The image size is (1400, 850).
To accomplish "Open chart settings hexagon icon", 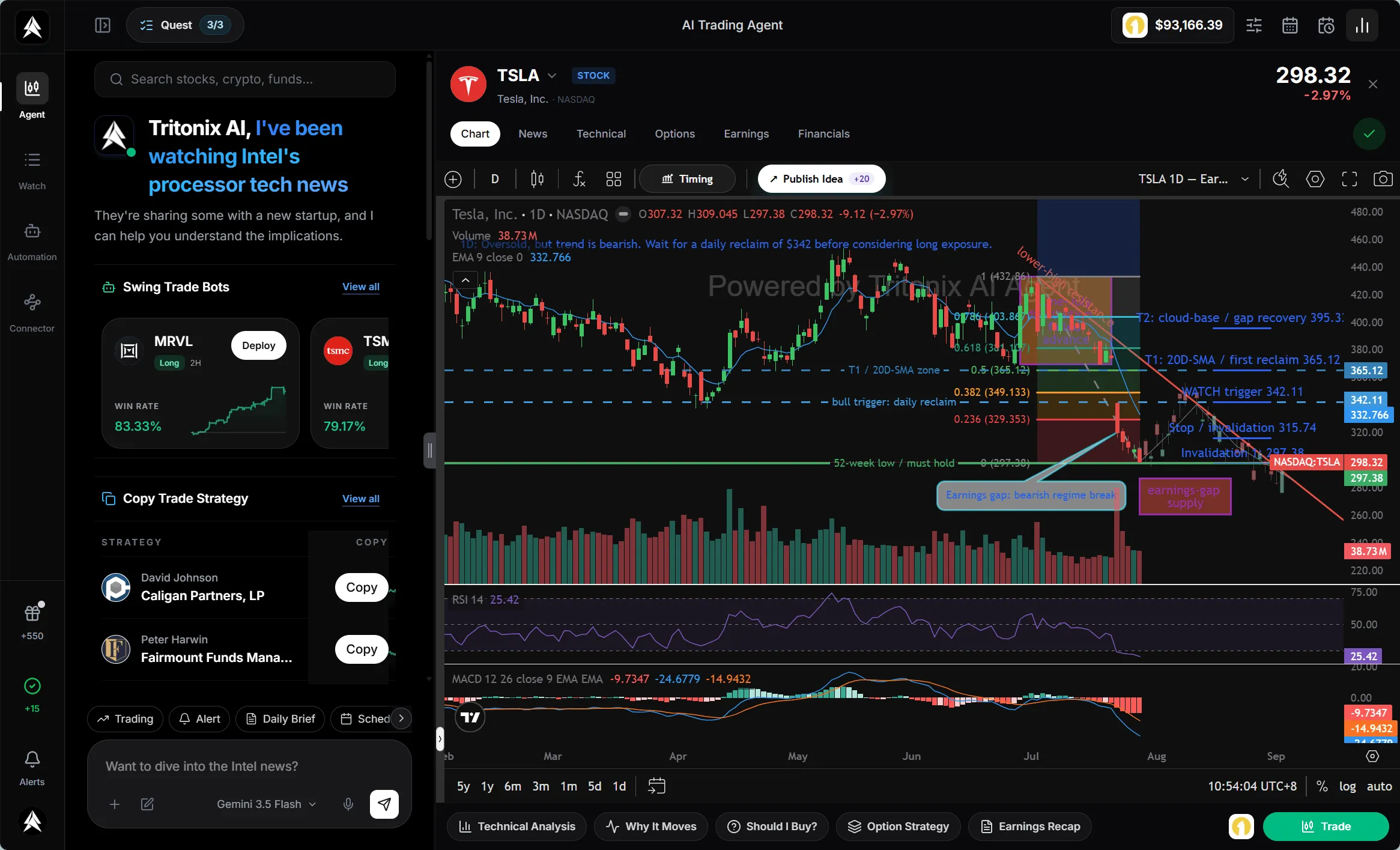I will 1315,179.
